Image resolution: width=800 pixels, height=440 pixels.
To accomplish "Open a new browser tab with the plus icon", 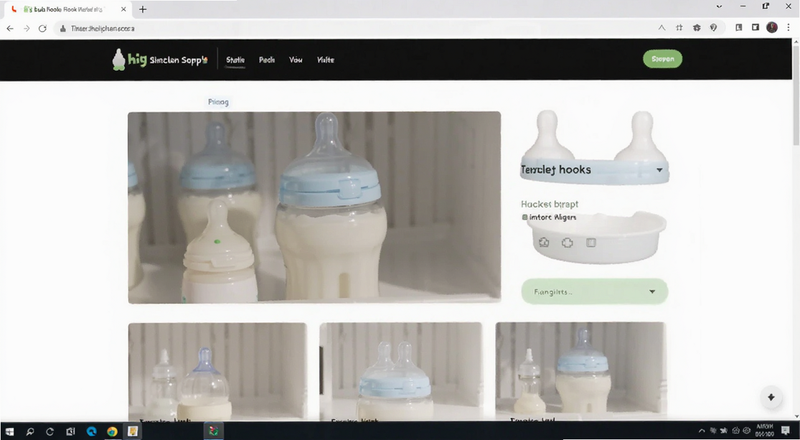I will pos(143,9).
